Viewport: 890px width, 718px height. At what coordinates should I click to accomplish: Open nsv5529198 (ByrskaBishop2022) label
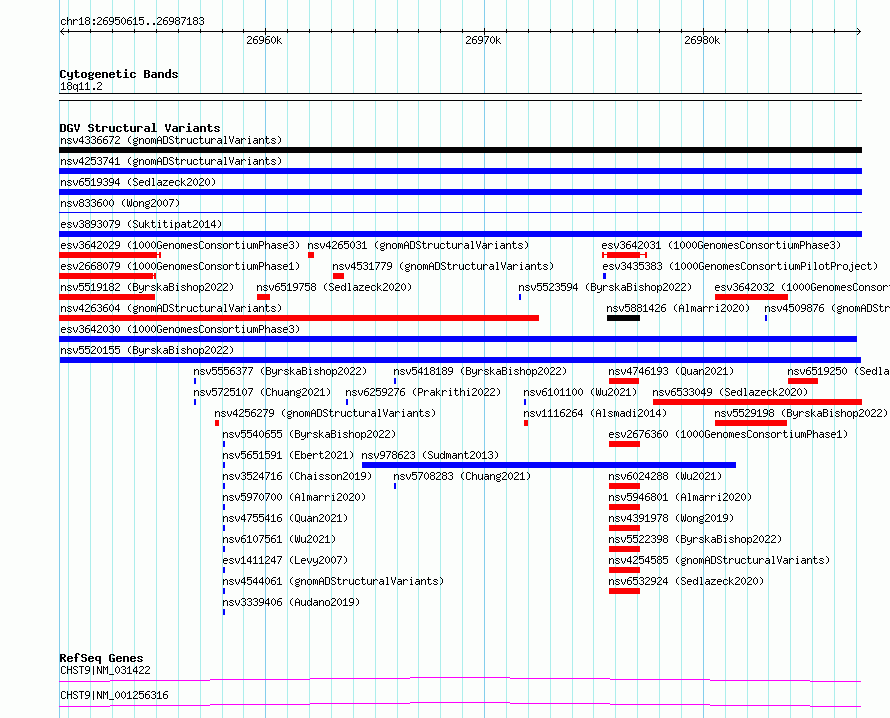(801, 413)
